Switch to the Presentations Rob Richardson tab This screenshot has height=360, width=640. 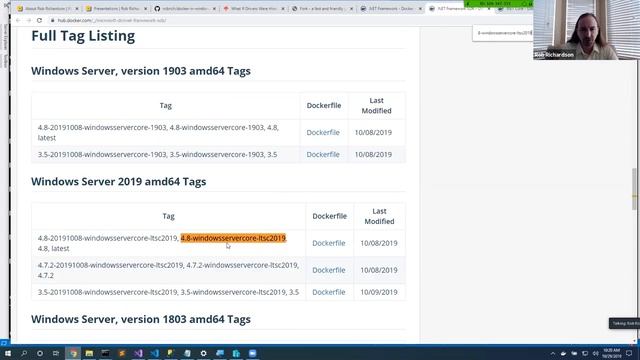[116, 9]
